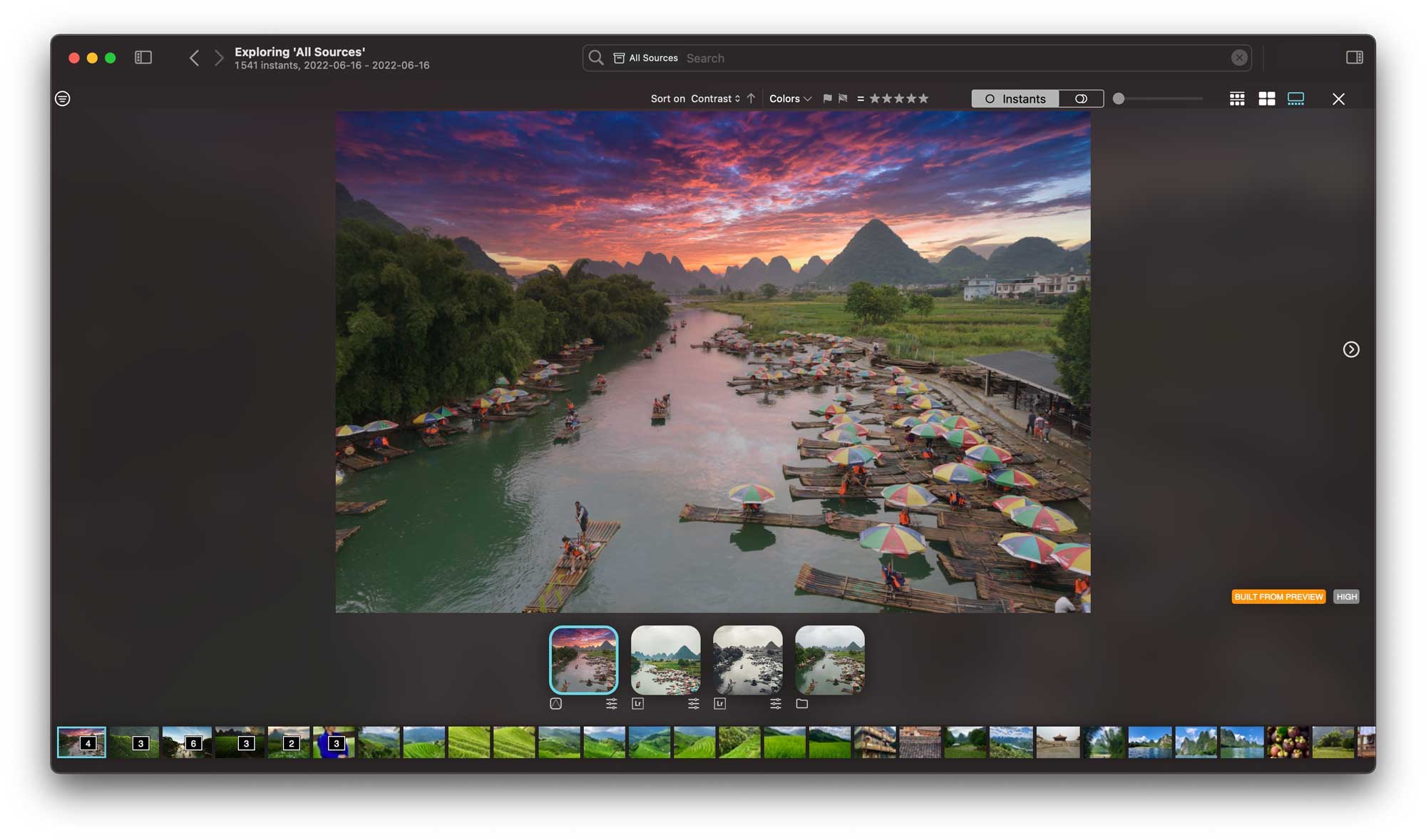This screenshot has height=840, width=1426.
Task: Toggle the right inspector panel
Action: (1355, 57)
